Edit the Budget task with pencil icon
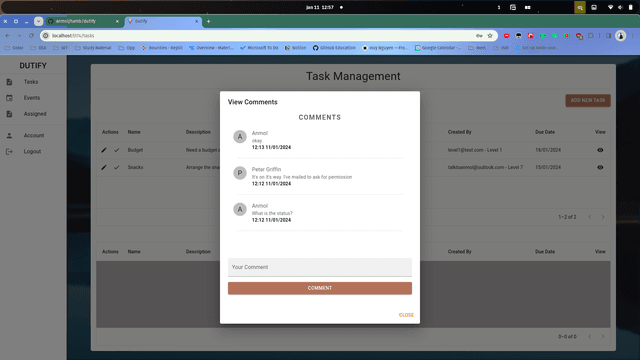640x360 pixels. pos(104,150)
